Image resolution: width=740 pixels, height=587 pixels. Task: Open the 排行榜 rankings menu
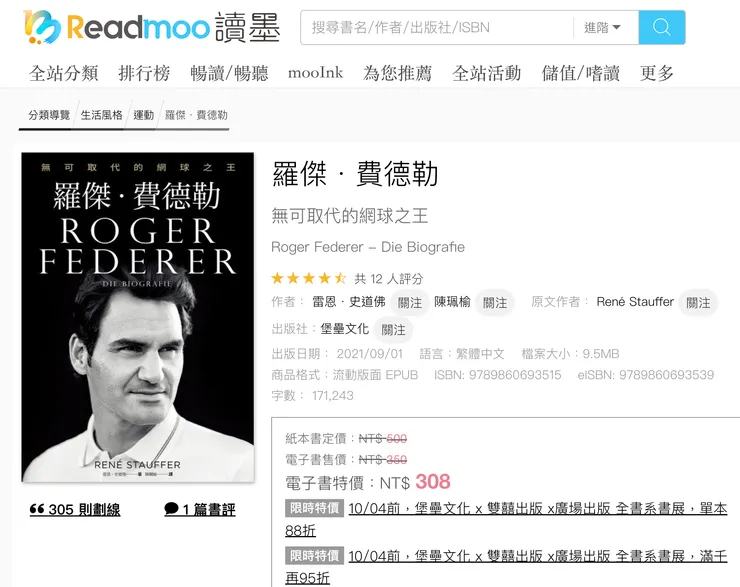pos(144,73)
